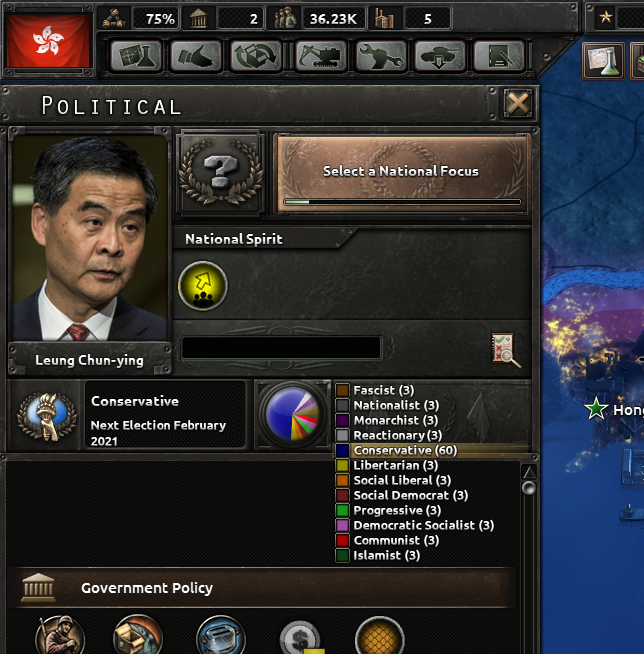Click the scrollbar up arrow
Image resolution: width=644 pixels, height=654 pixels.
coord(529,472)
